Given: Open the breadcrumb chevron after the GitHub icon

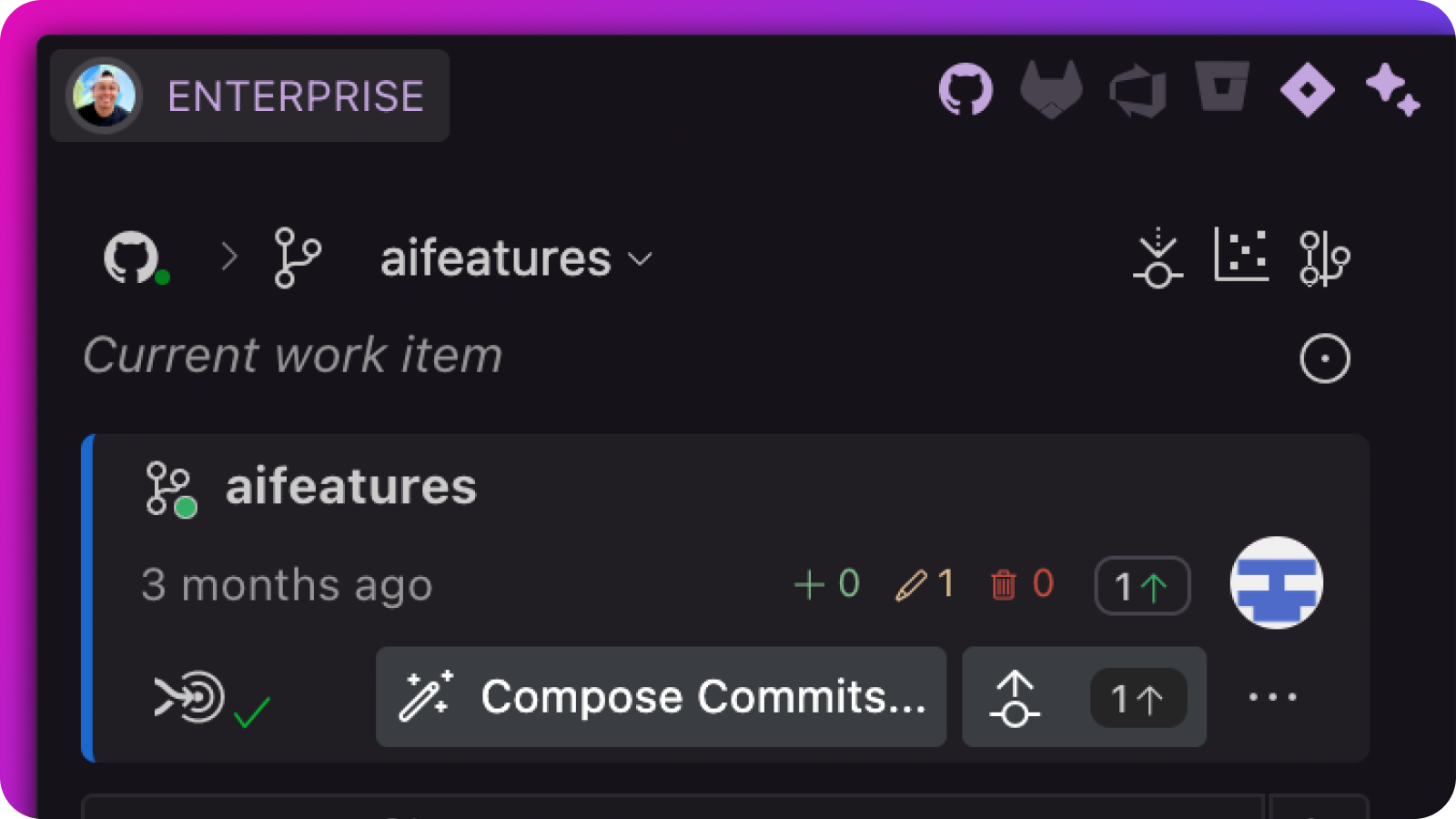Looking at the screenshot, I should pos(227,258).
